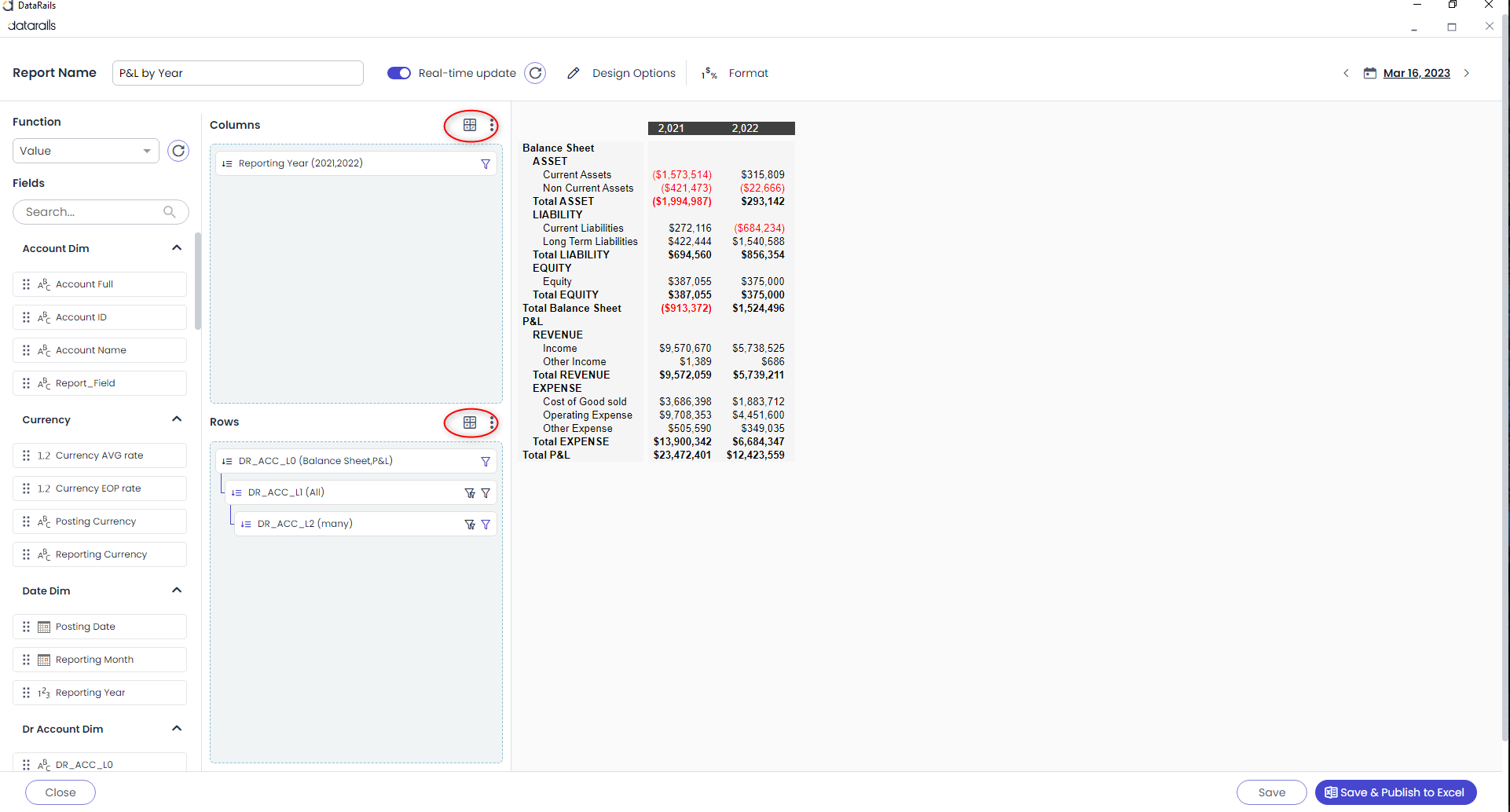Collapse the Currency field group
The image size is (1510, 812).
177,419
